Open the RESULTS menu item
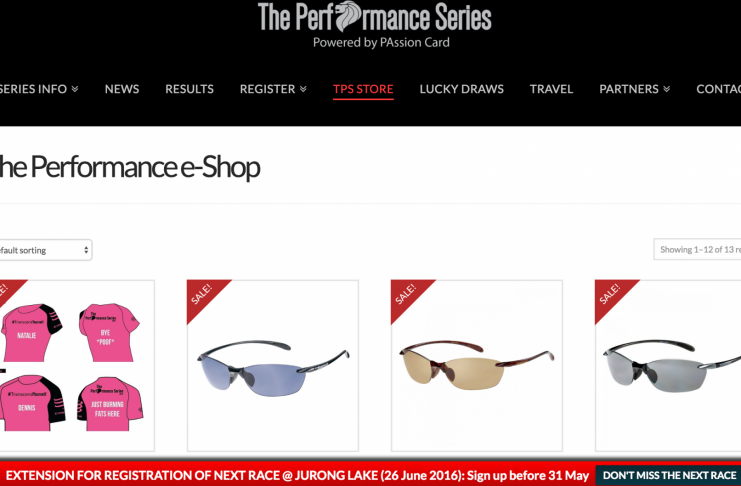 (190, 89)
